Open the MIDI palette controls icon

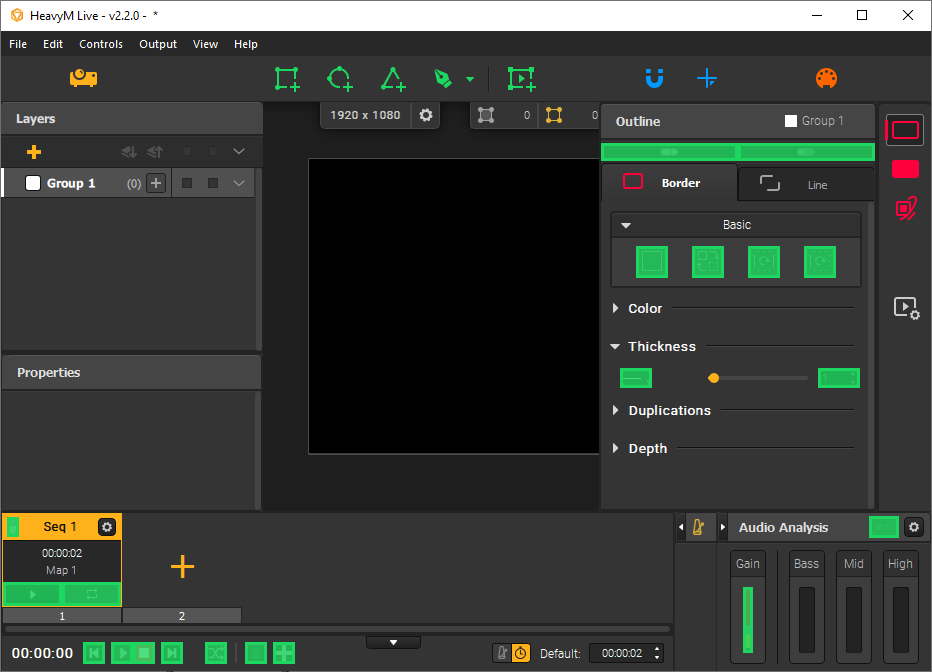[826, 79]
